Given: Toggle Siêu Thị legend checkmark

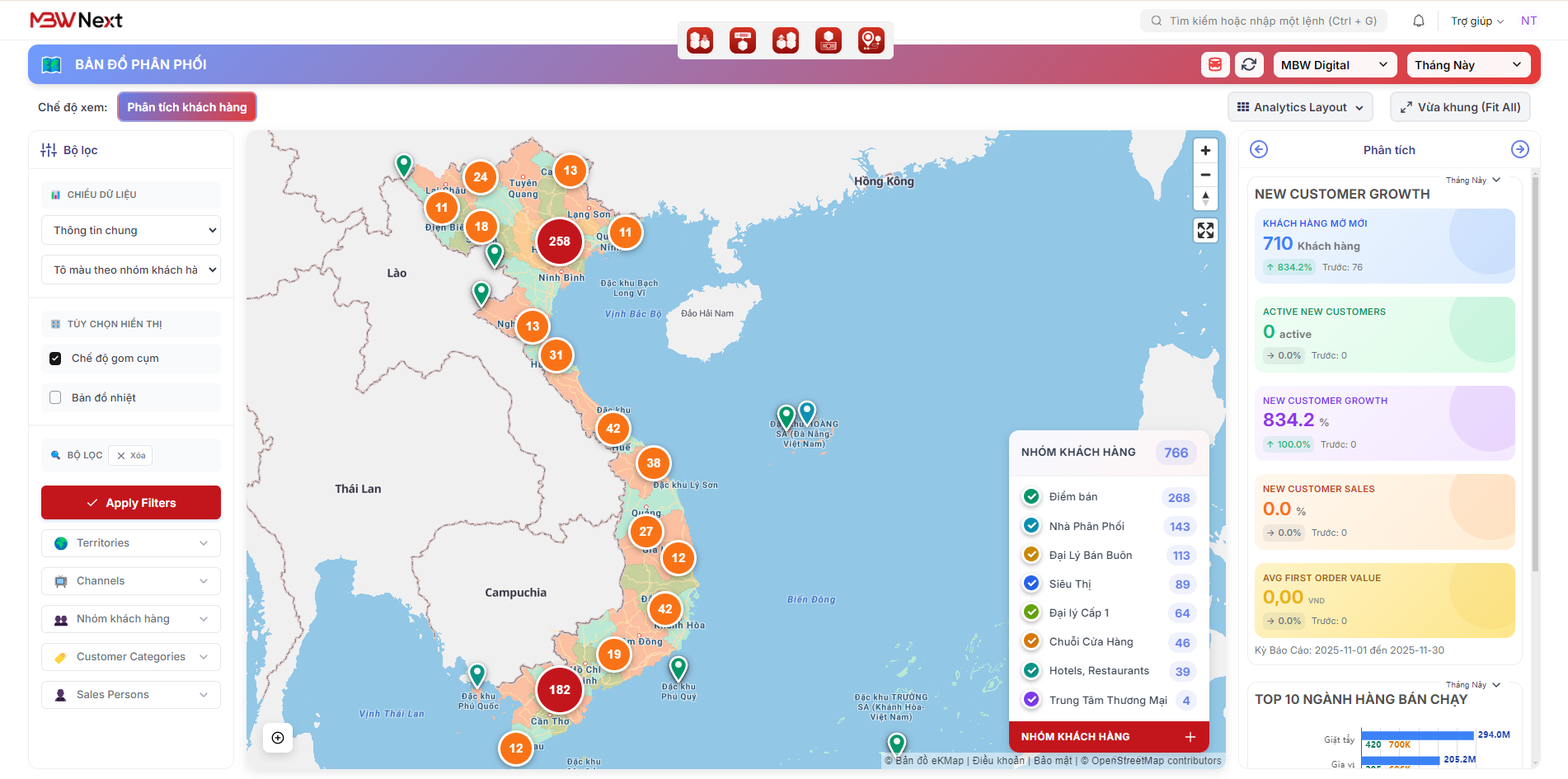Looking at the screenshot, I should (1030, 584).
